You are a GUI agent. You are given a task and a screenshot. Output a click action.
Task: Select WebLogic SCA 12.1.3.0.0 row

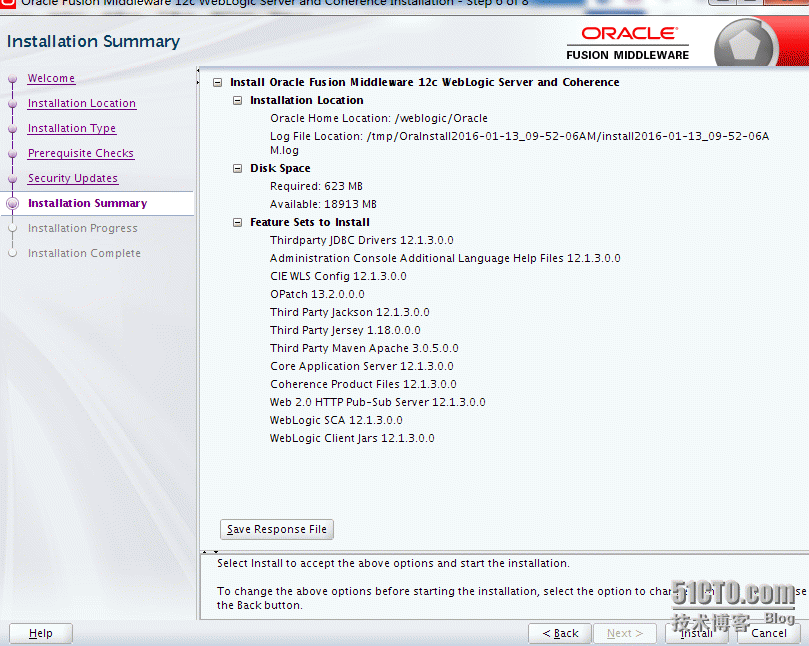pyautogui.click(x=336, y=421)
